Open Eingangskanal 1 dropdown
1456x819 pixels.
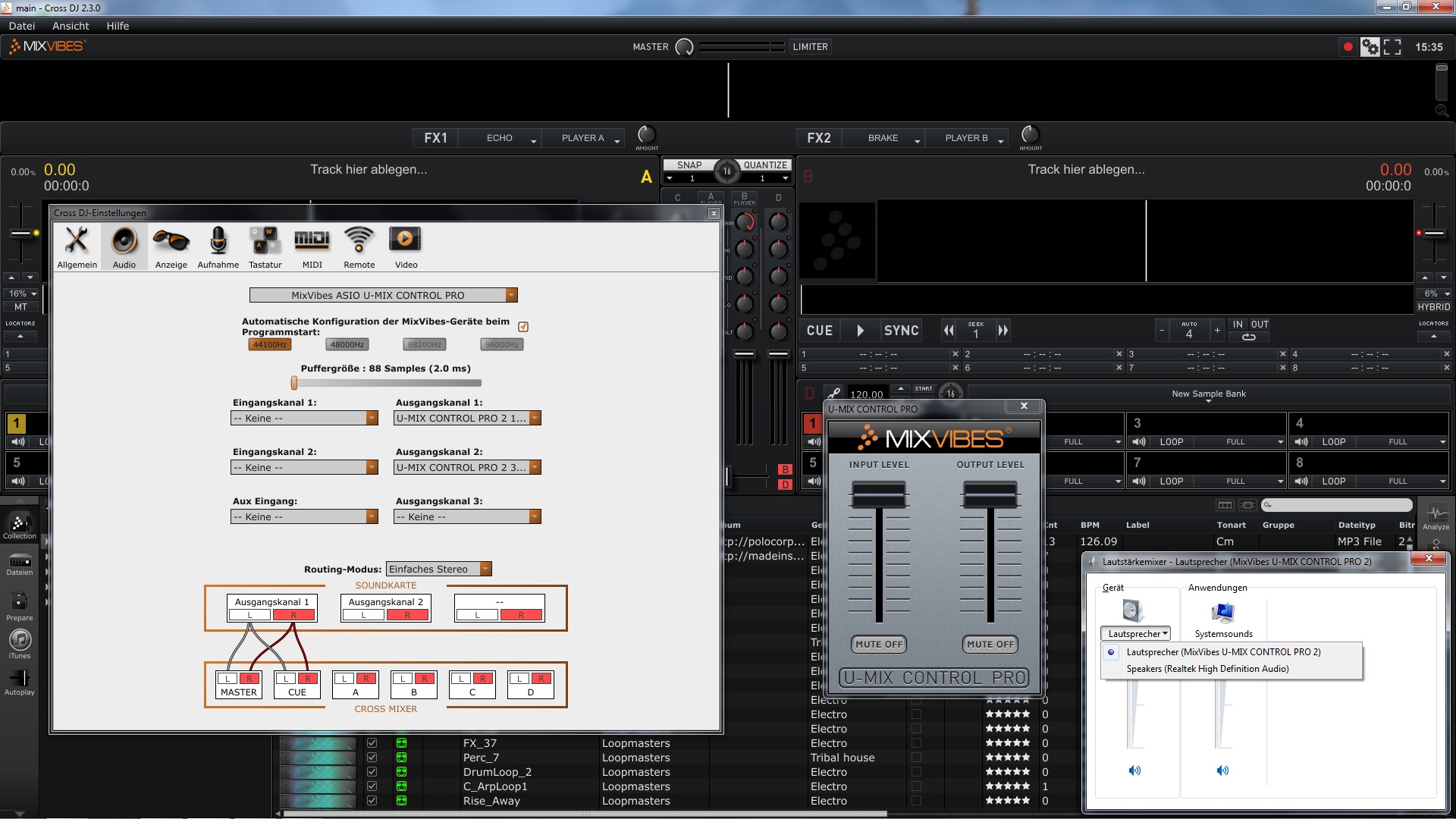pyautogui.click(x=304, y=418)
